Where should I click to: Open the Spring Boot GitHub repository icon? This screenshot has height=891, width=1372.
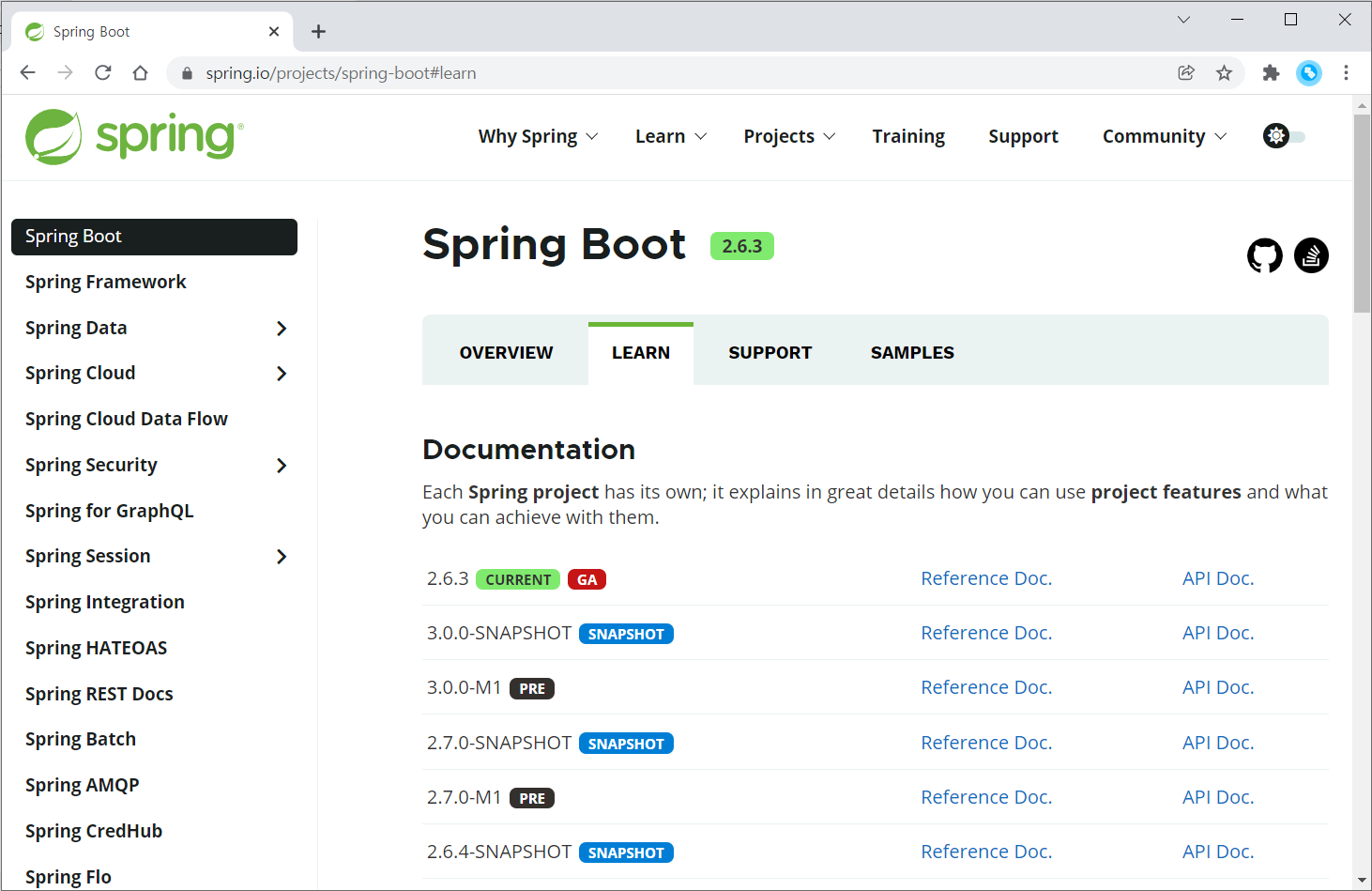[1264, 255]
